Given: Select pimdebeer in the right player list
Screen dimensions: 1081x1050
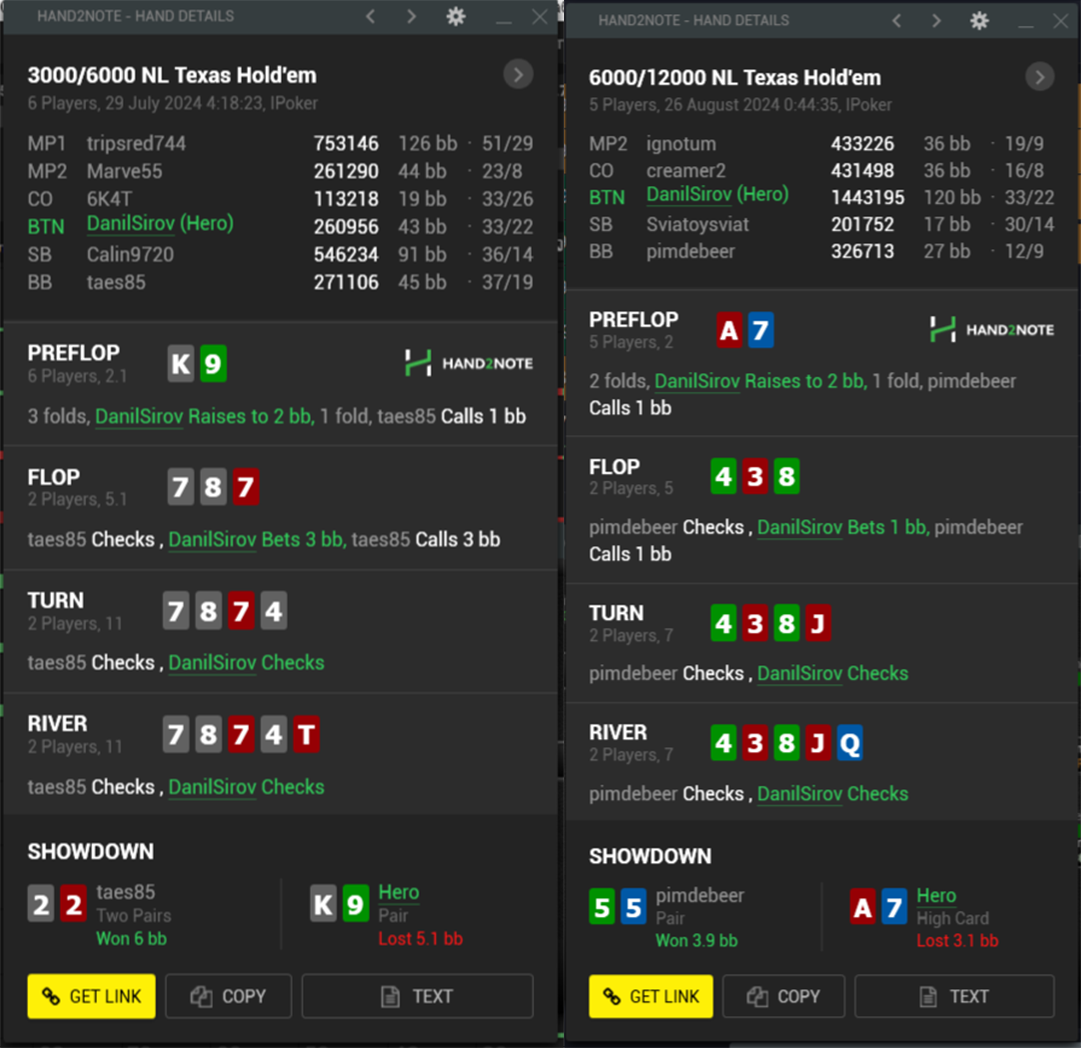Looking at the screenshot, I should coord(691,251).
